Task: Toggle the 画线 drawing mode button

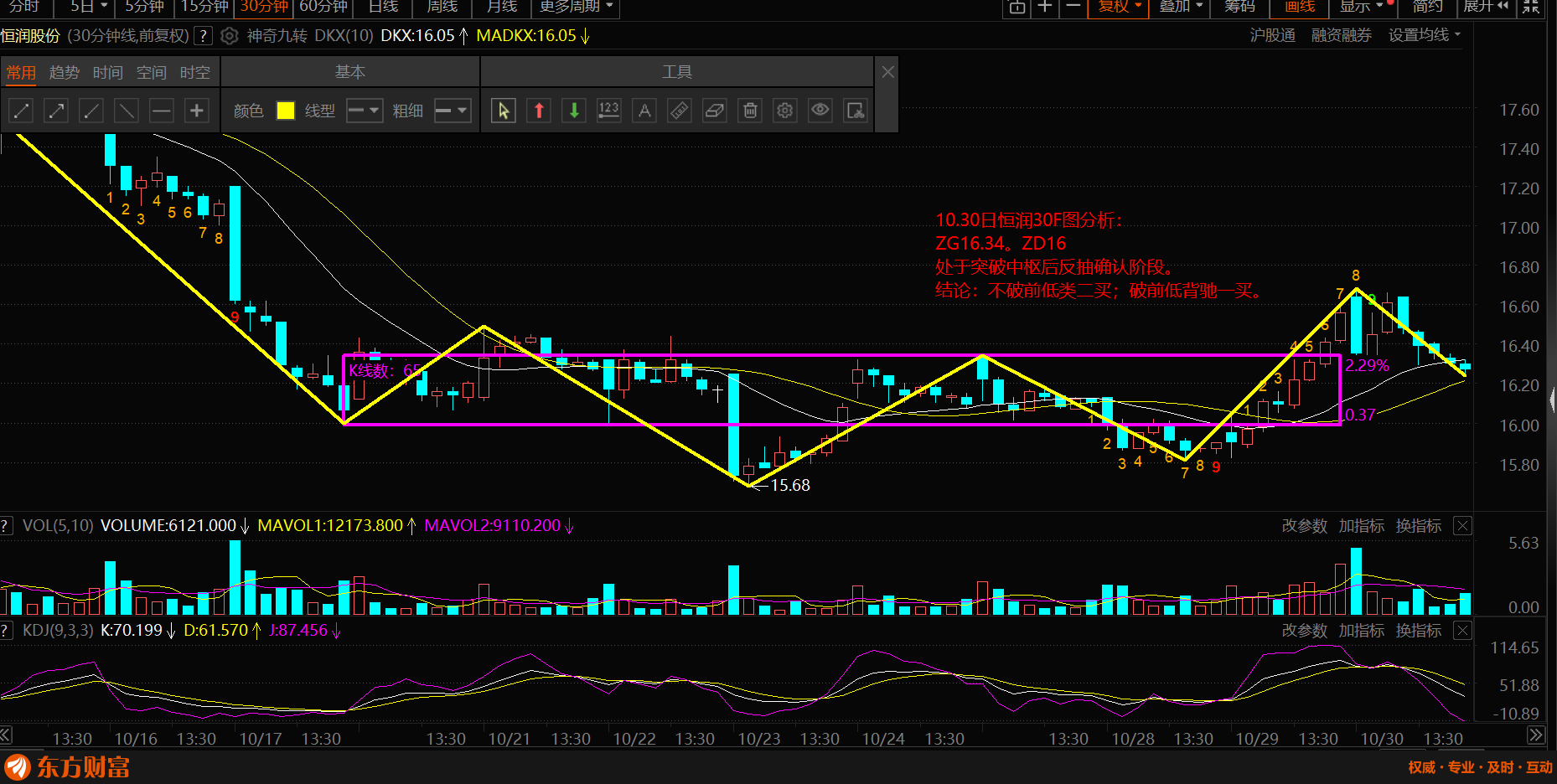Action: [x=1300, y=8]
